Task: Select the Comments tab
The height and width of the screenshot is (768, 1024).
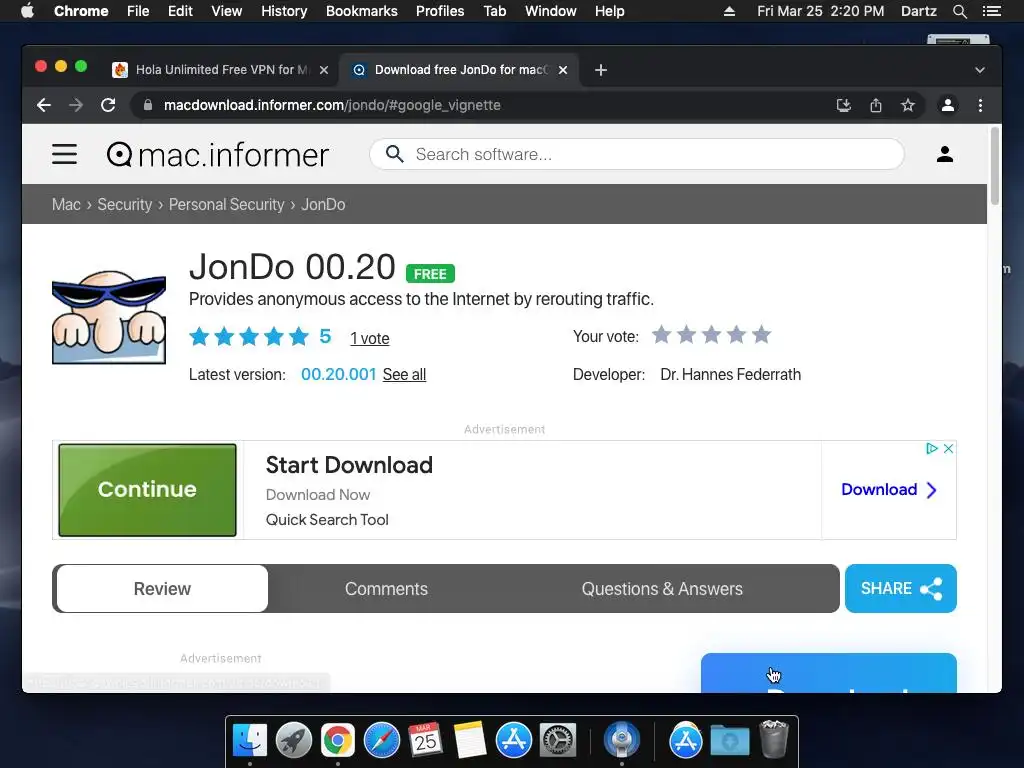Action: point(386,589)
